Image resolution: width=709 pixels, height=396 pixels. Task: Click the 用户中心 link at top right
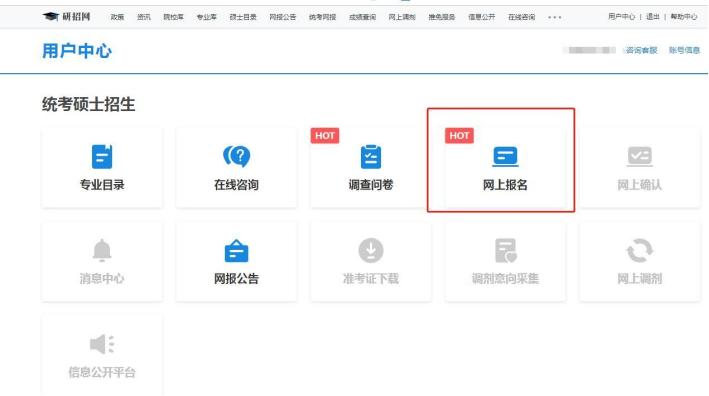point(621,17)
